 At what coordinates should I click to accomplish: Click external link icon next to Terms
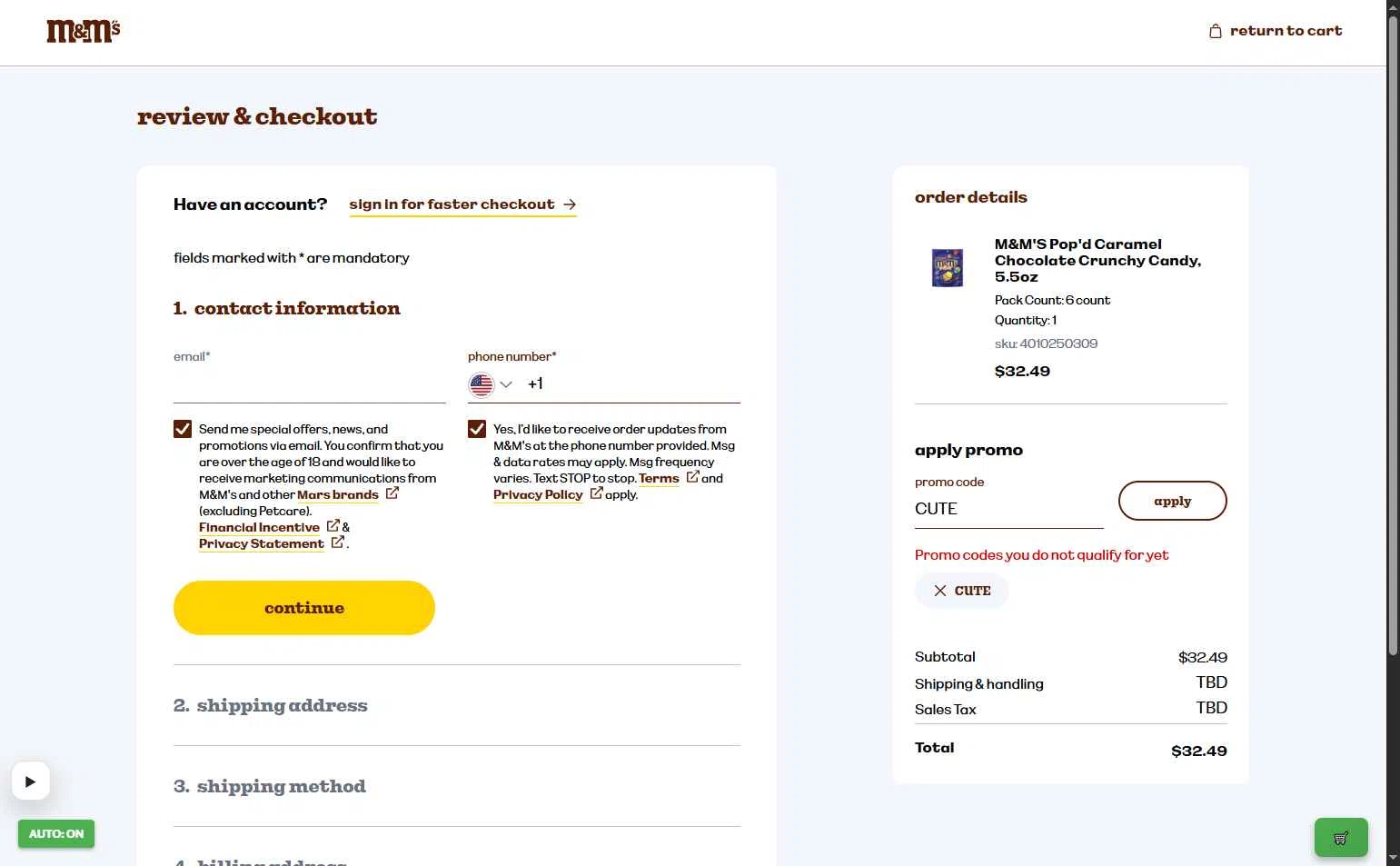point(693,477)
